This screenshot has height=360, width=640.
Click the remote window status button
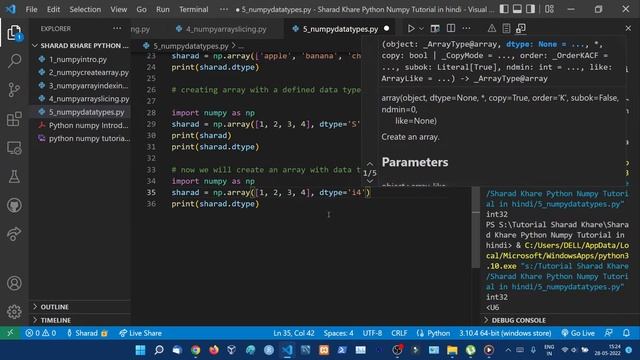10,333
